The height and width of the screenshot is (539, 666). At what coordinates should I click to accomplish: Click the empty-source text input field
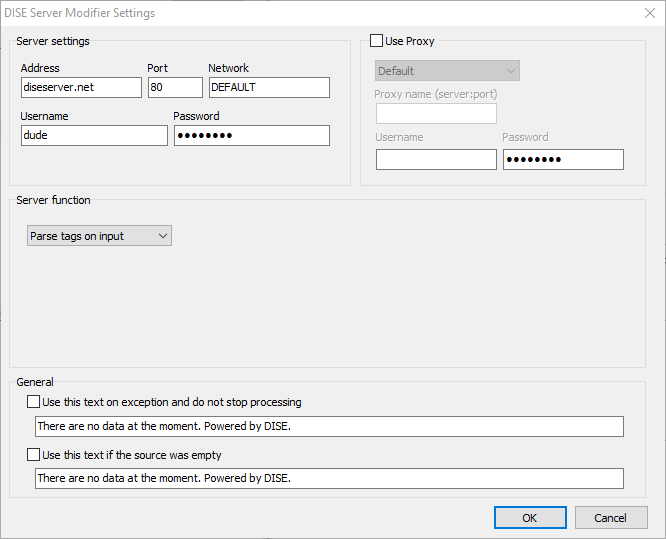tap(329, 479)
